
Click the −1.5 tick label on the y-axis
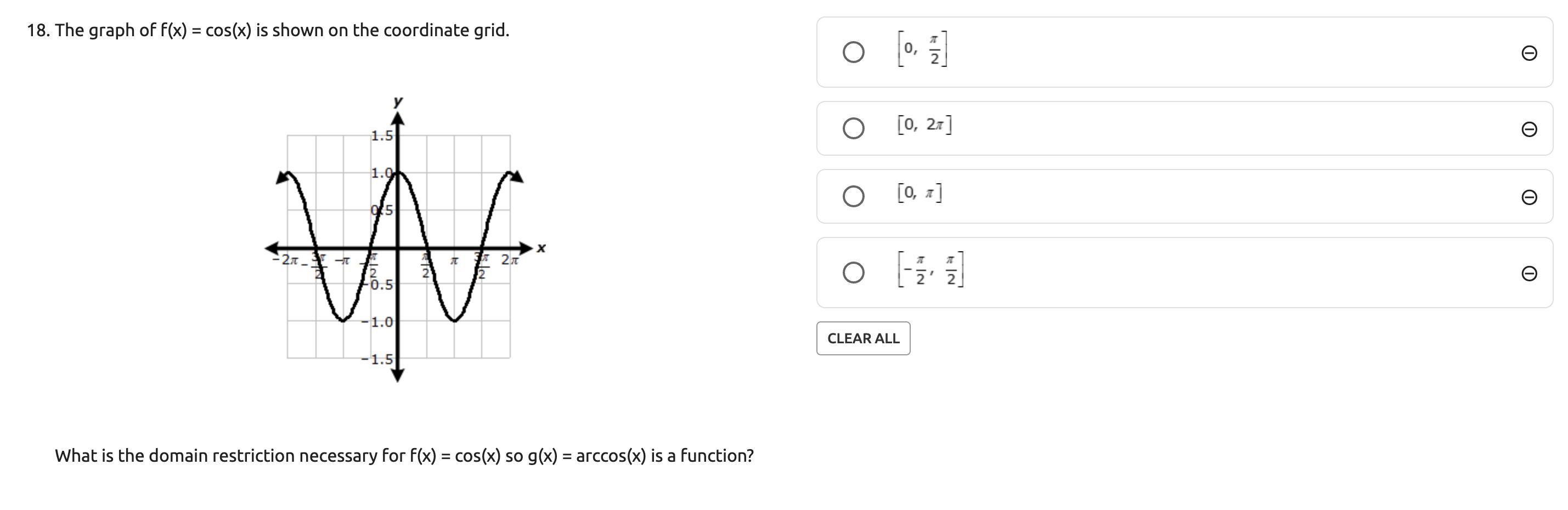click(377, 359)
